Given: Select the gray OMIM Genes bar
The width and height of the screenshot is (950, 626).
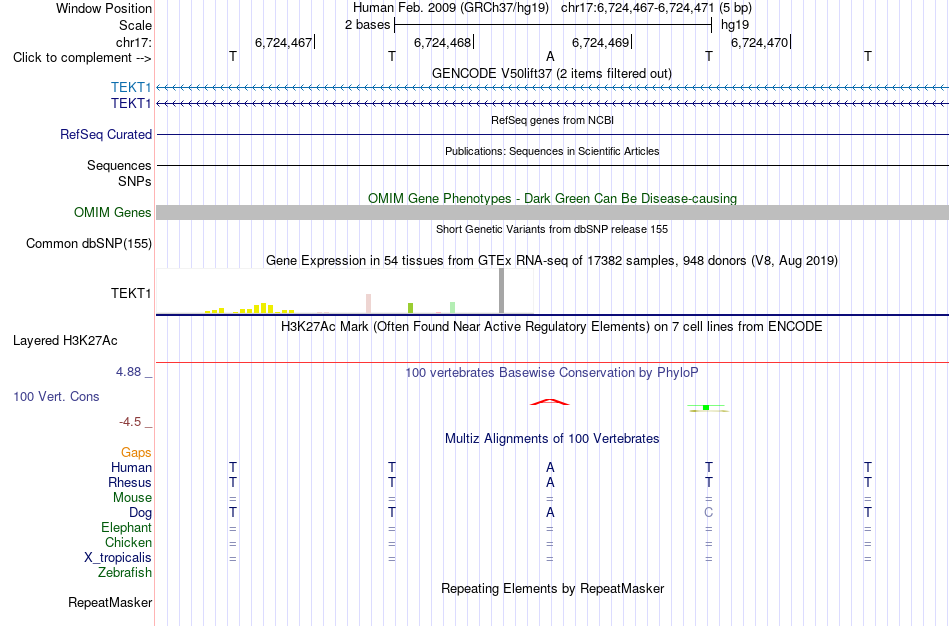Looking at the screenshot, I should click(553, 212).
